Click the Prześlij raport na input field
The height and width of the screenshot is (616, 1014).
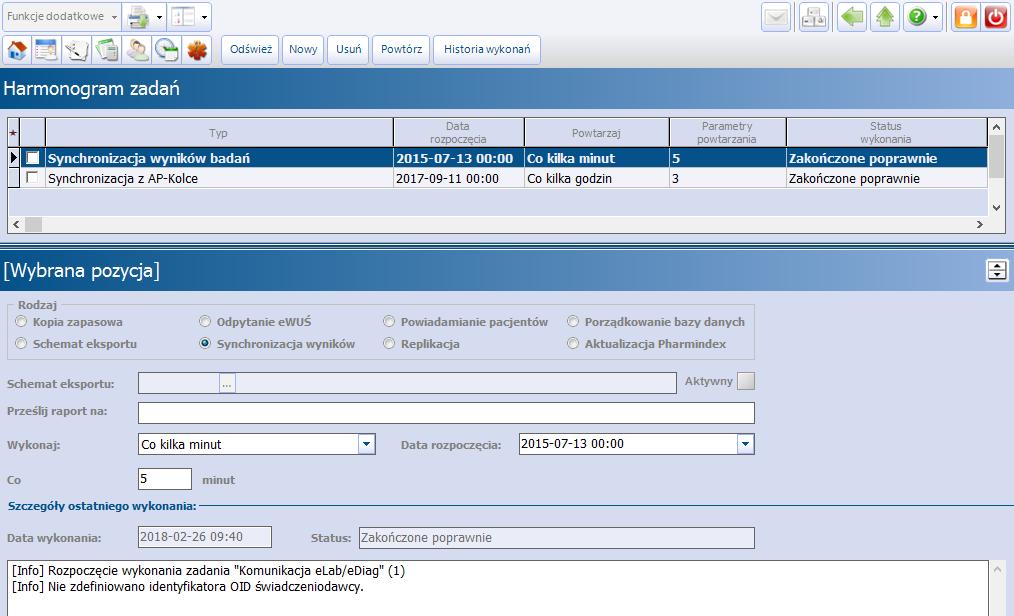click(446, 412)
